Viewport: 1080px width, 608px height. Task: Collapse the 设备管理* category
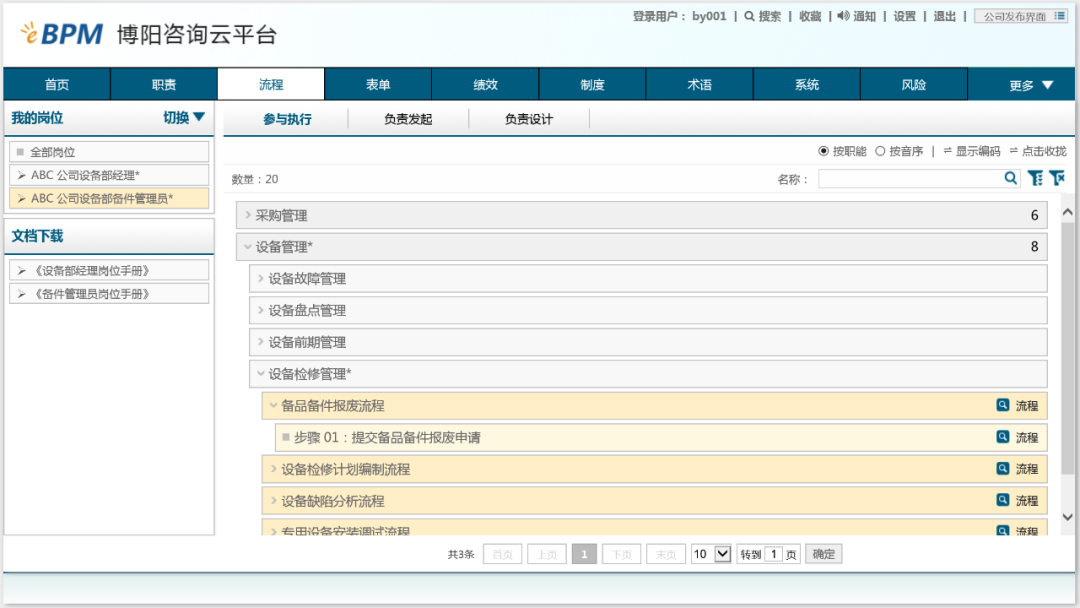pyautogui.click(x=247, y=247)
